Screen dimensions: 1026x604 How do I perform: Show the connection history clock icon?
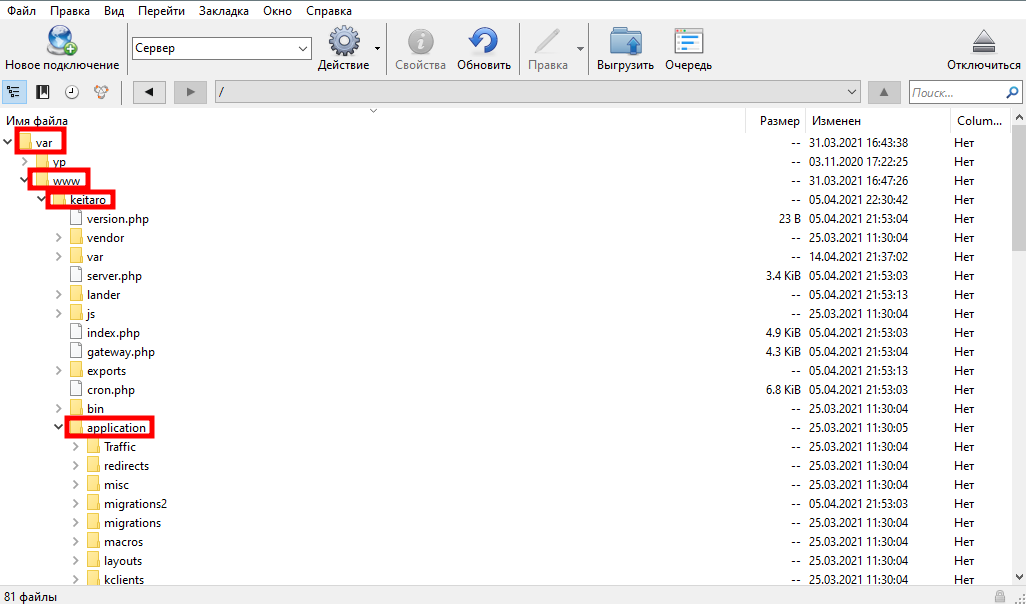pos(72,92)
